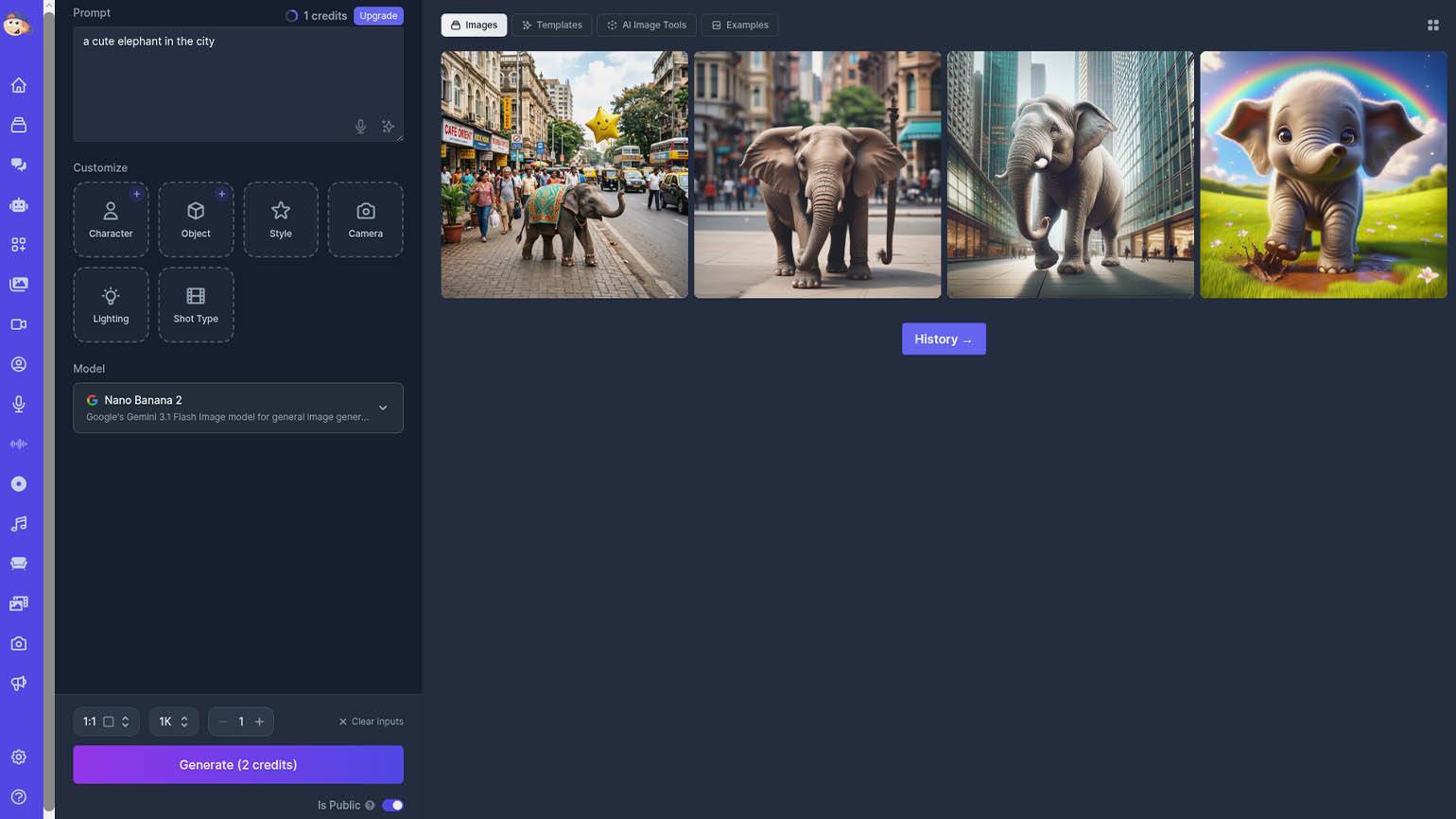Image resolution: width=1456 pixels, height=819 pixels.
Task: Open the rainbow cartoon elephant thumbnail
Action: 1323,175
